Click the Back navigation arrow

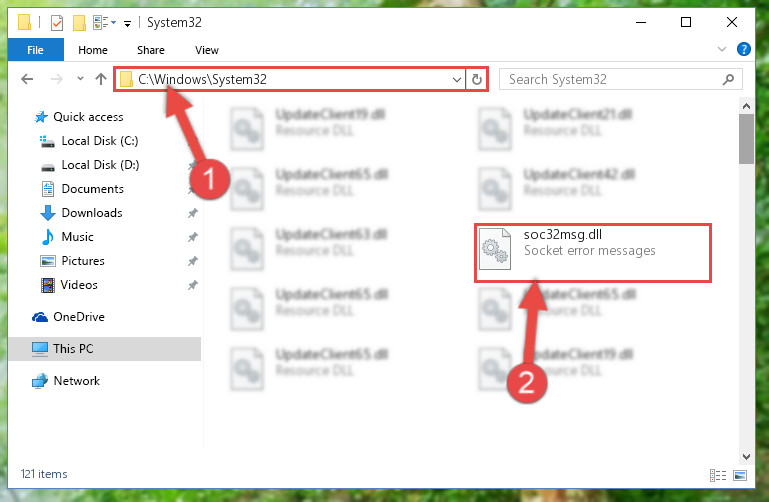point(27,79)
